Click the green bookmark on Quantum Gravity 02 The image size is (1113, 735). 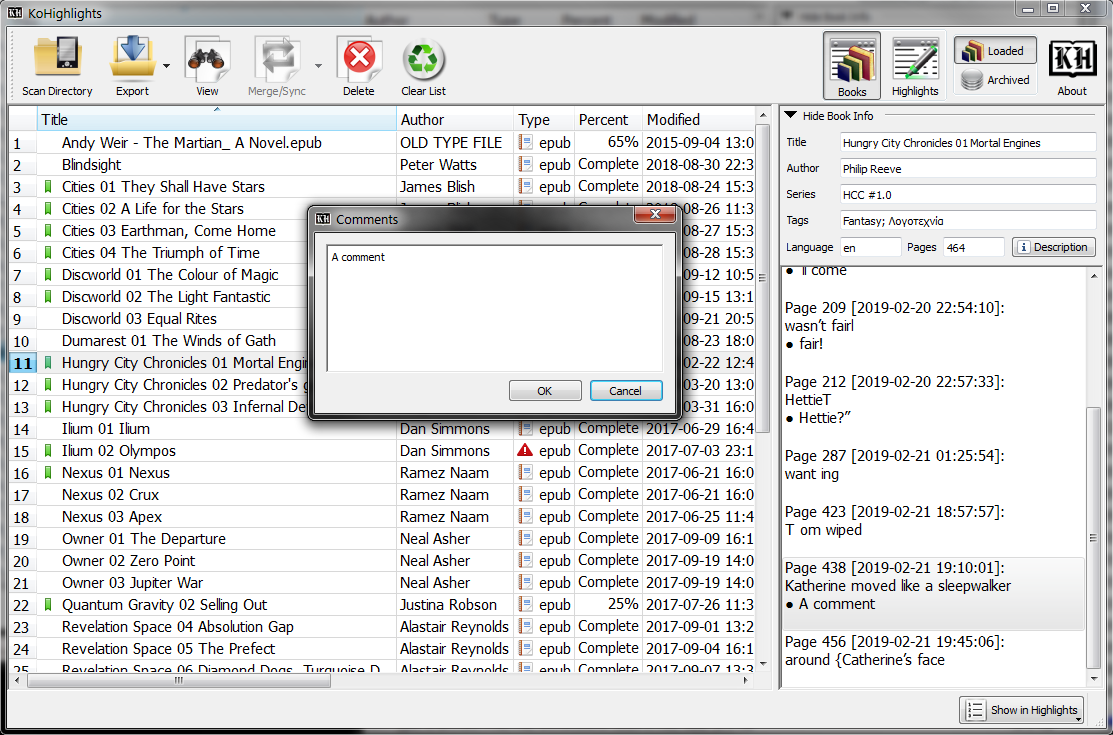pyautogui.click(x=48, y=605)
